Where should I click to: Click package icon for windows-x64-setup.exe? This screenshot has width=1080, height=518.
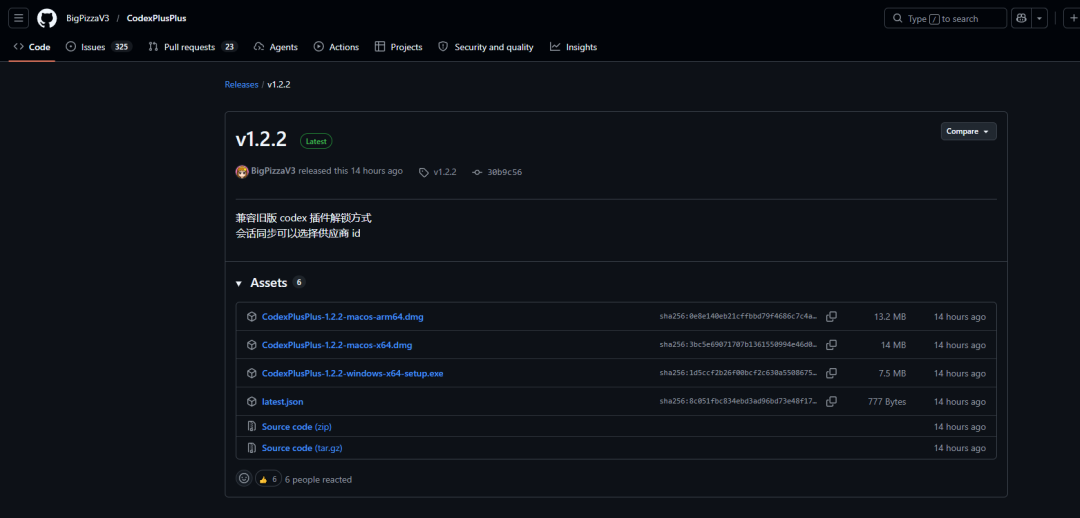(x=251, y=373)
